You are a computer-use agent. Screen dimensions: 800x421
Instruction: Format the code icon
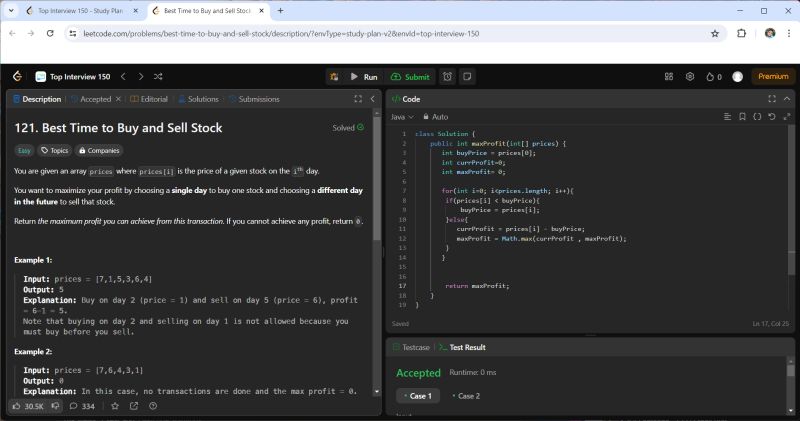point(728,117)
